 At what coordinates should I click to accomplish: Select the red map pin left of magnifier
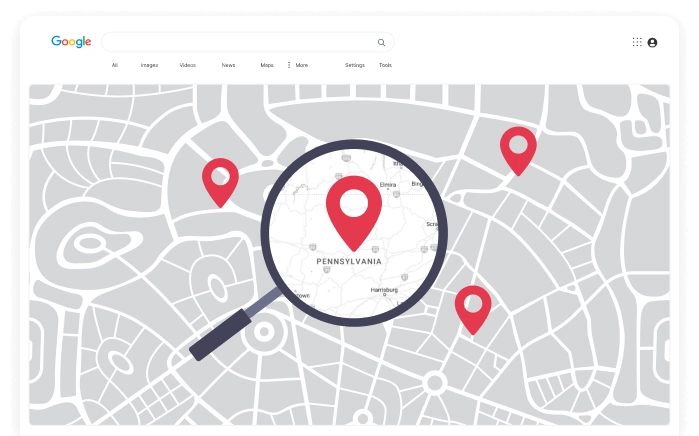click(x=220, y=178)
